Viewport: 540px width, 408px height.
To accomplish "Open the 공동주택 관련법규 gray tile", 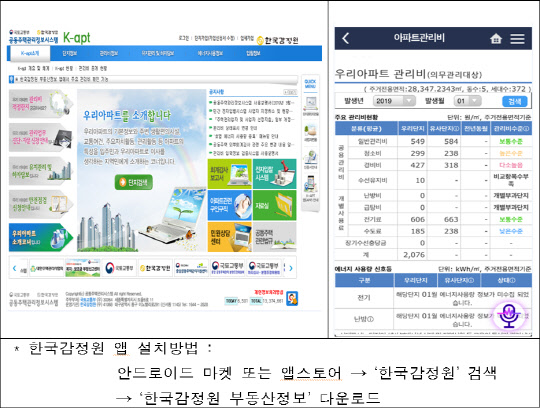I will (x=274, y=237).
